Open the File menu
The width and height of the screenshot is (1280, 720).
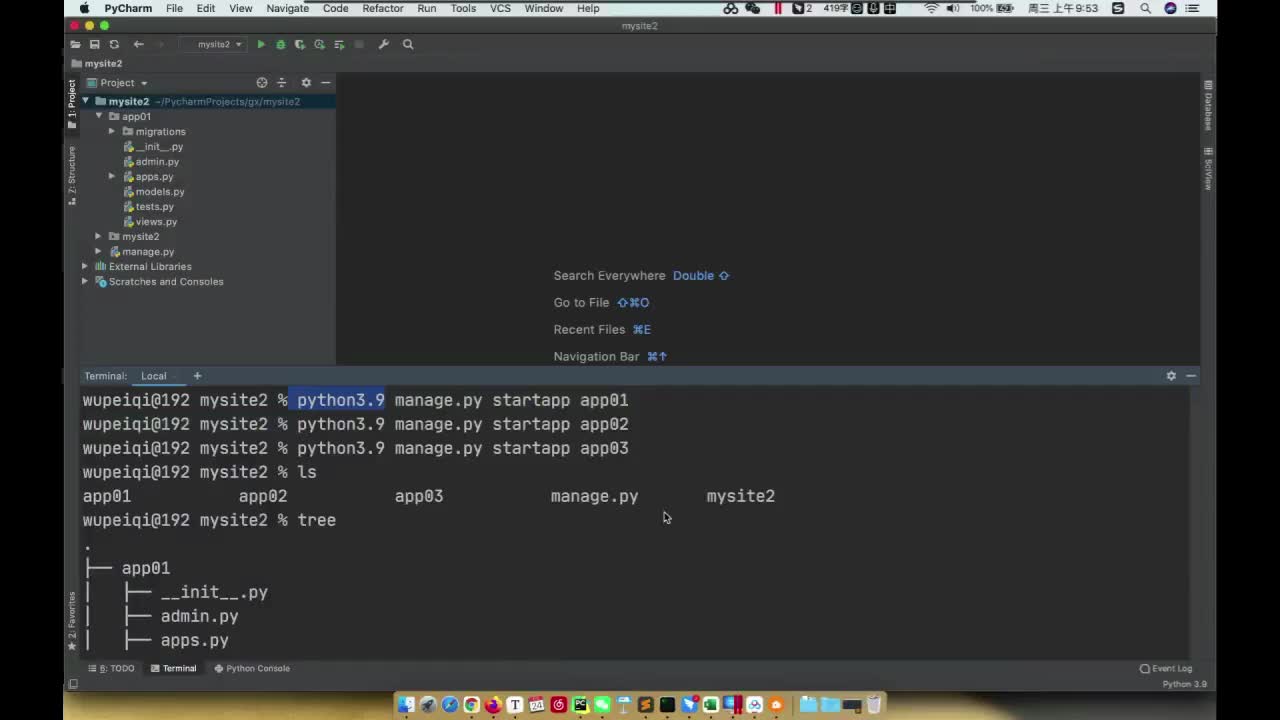174,8
